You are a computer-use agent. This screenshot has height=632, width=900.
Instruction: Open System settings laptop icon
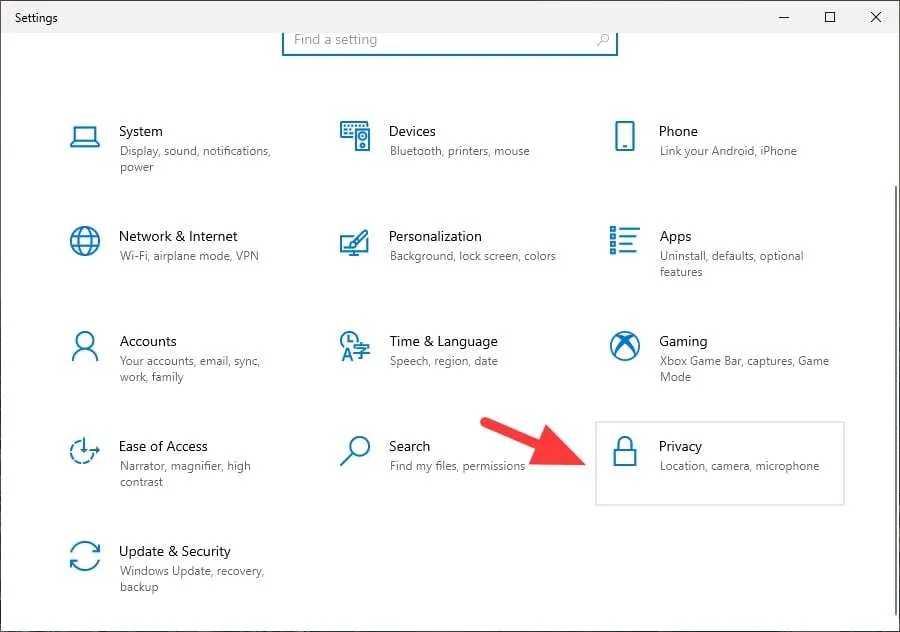tap(85, 137)
